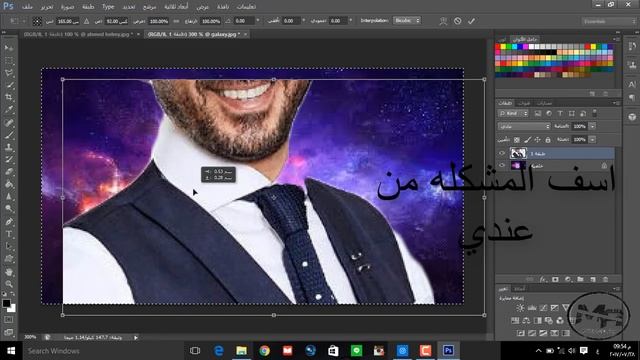Image resolution: width=640 pixels, height=360 pixels.
Task: Select the Crop tool
Action: pos(9,98)
